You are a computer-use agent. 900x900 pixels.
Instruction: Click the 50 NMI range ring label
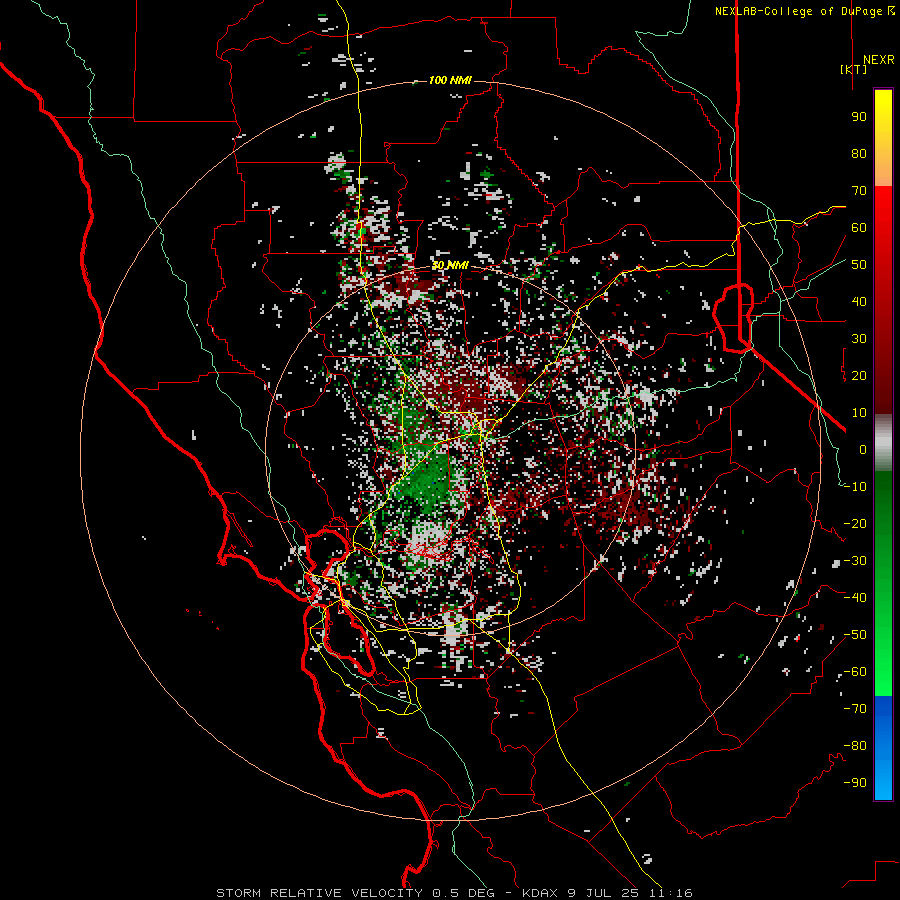coord(450,265)
